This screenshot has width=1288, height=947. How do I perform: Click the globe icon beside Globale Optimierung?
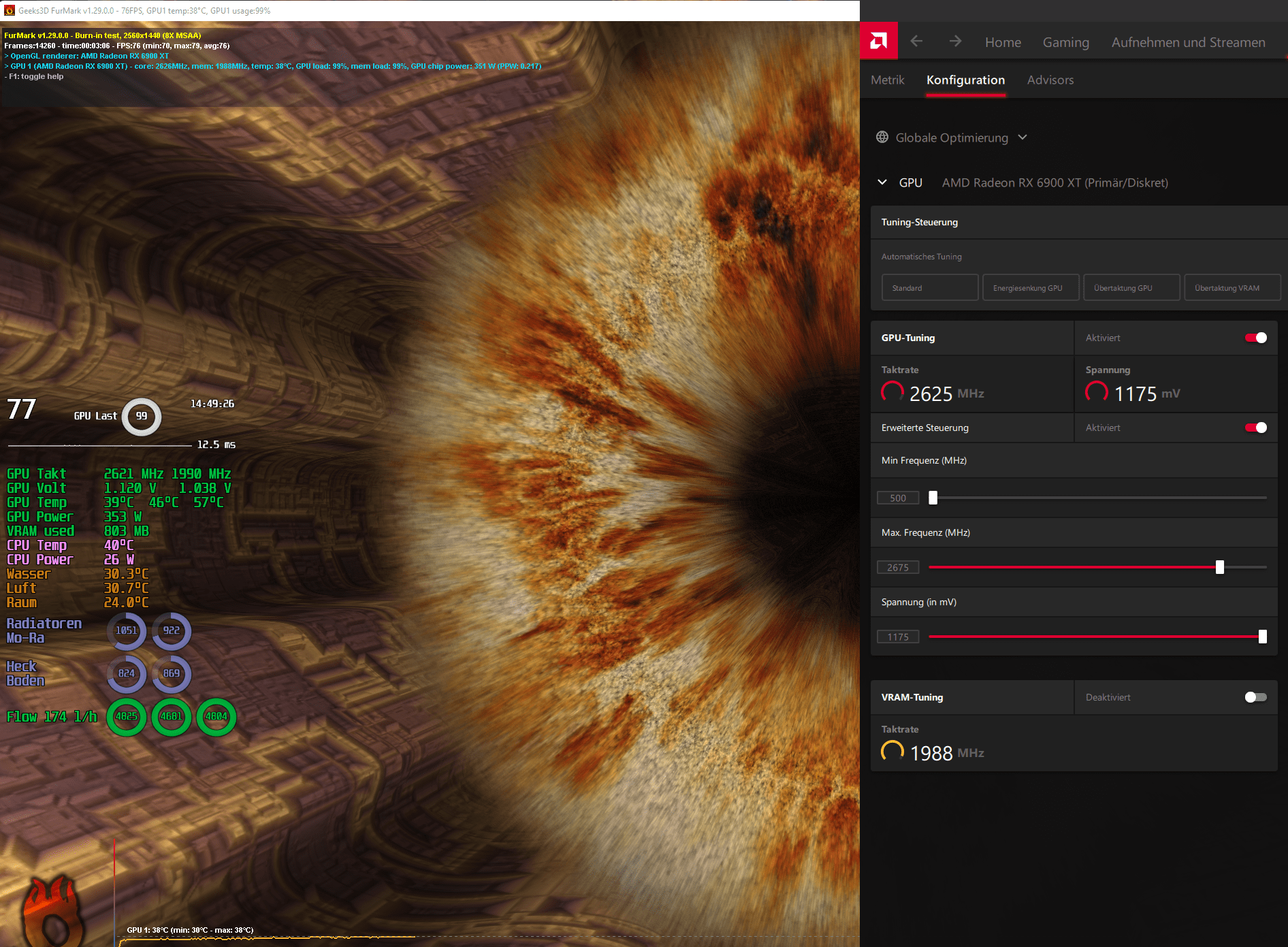pos(882,137)
